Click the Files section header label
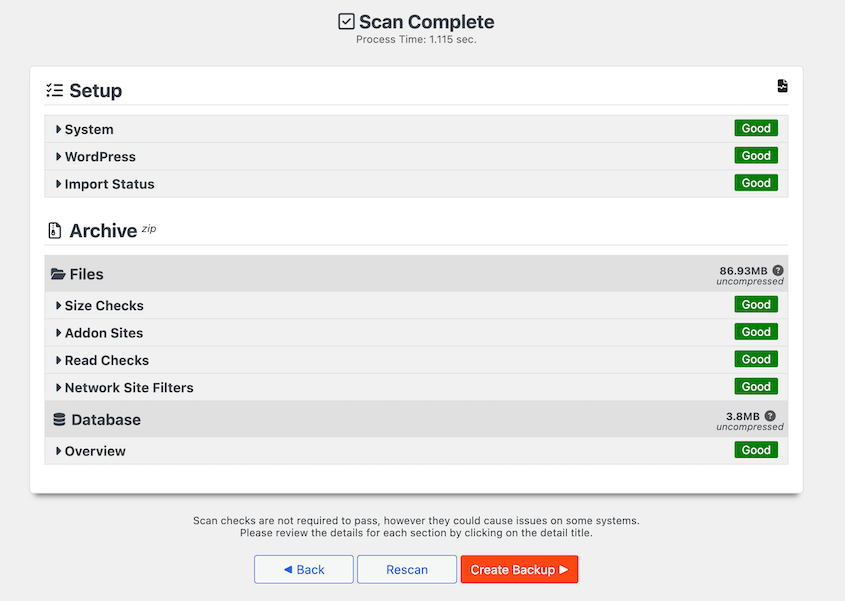The width and height of the screenshot is (845, 601). tap(86, 274)
